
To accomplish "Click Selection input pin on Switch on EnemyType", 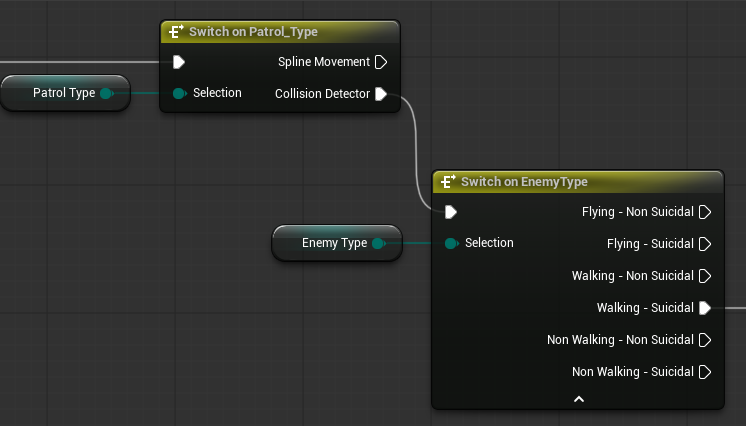I will (x=451, y=243).
